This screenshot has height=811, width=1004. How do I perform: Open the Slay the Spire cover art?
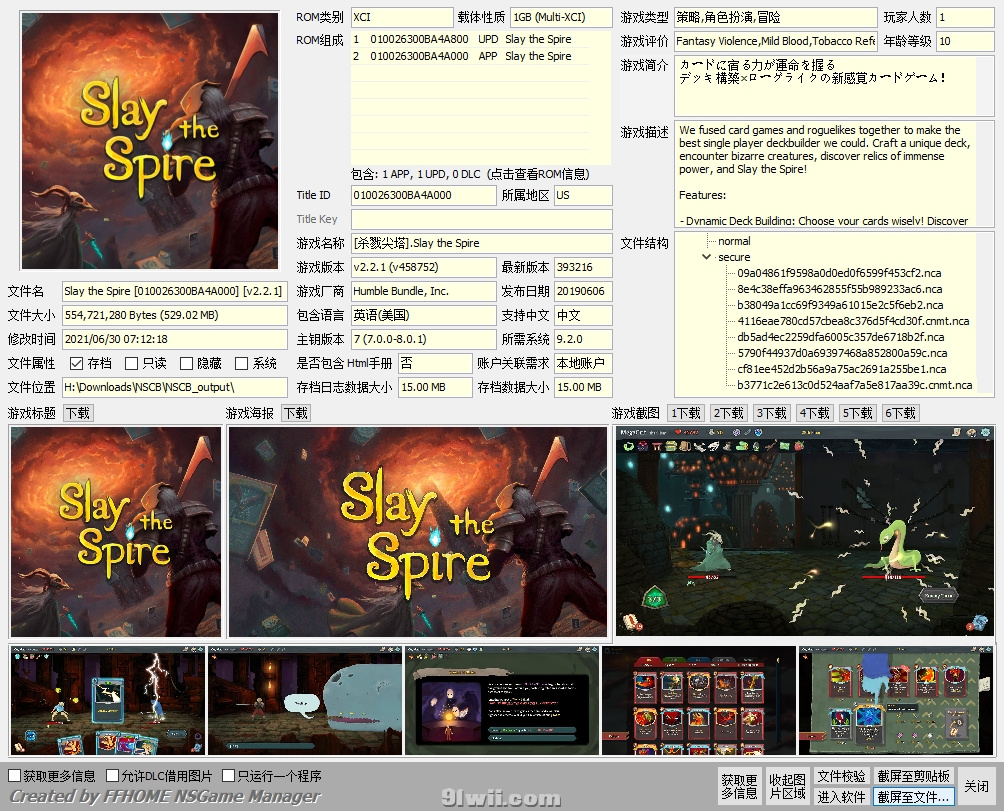[x=150, y=140]
